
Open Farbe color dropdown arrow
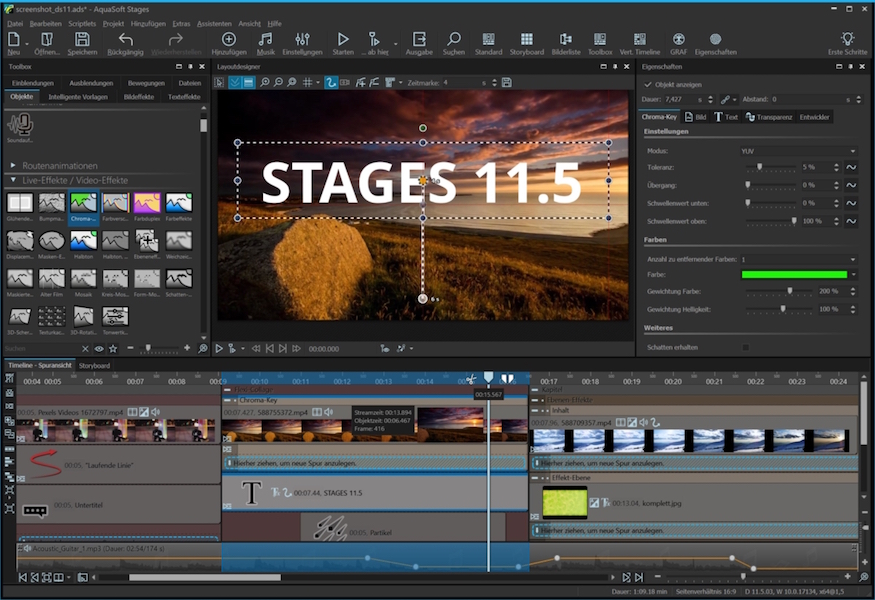coord(853,275)
